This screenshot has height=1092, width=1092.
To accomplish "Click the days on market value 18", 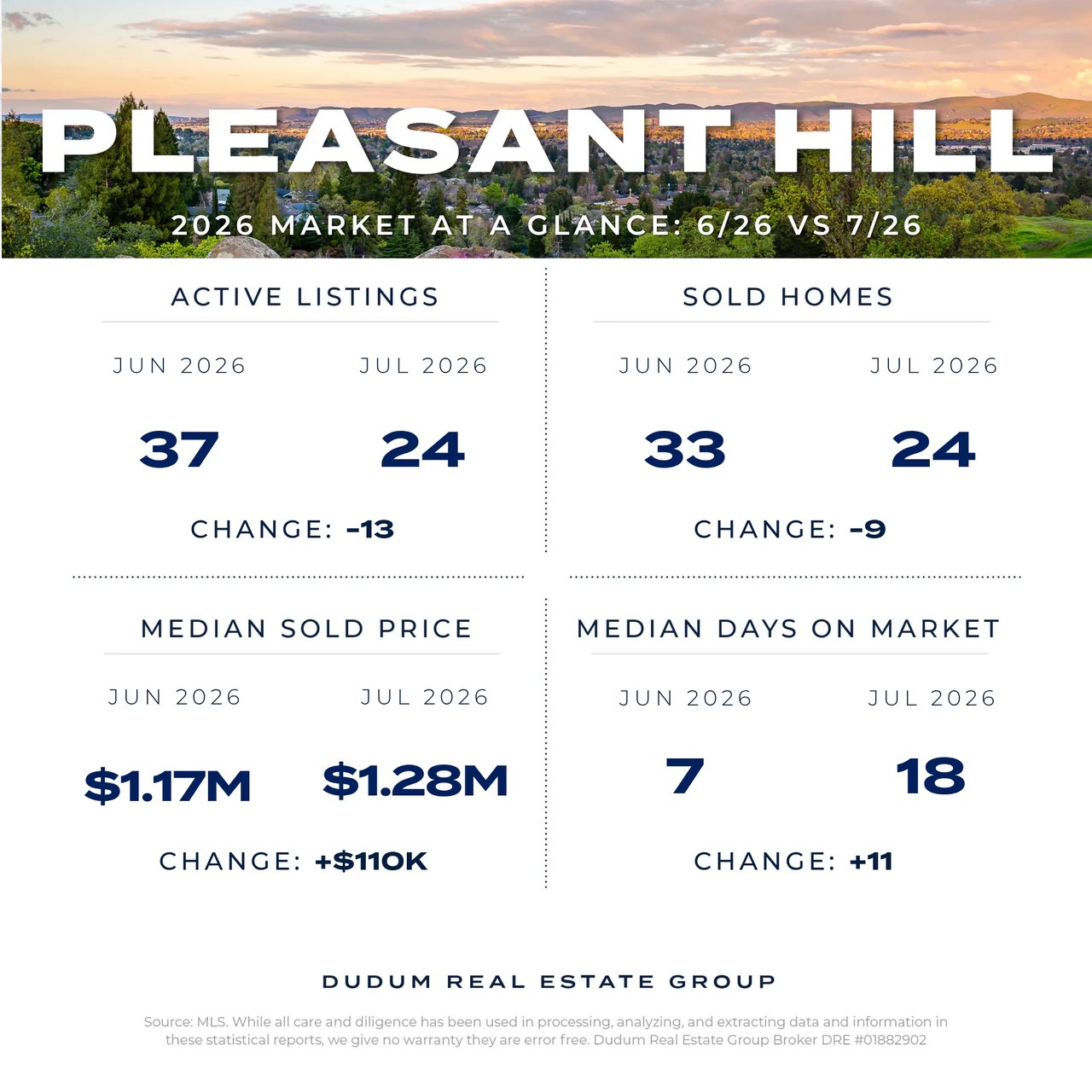I will click(x=931, y=776).
